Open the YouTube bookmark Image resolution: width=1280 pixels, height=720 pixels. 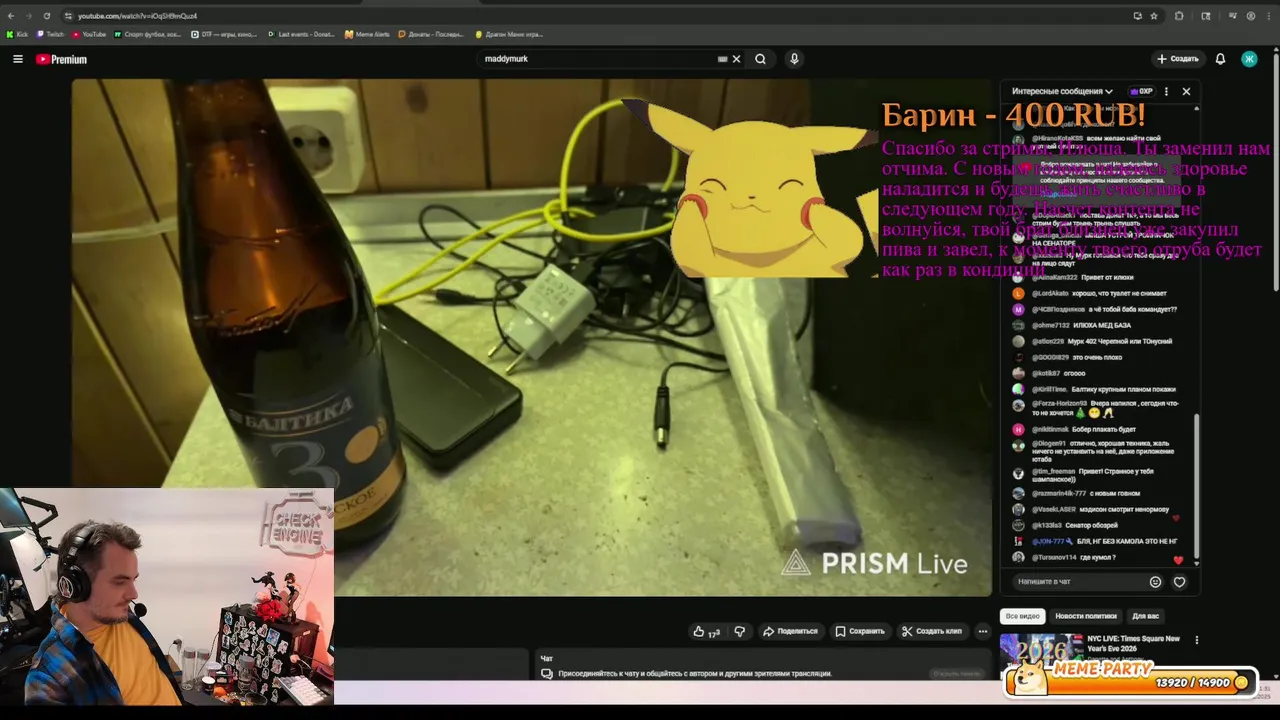(89, 34)
